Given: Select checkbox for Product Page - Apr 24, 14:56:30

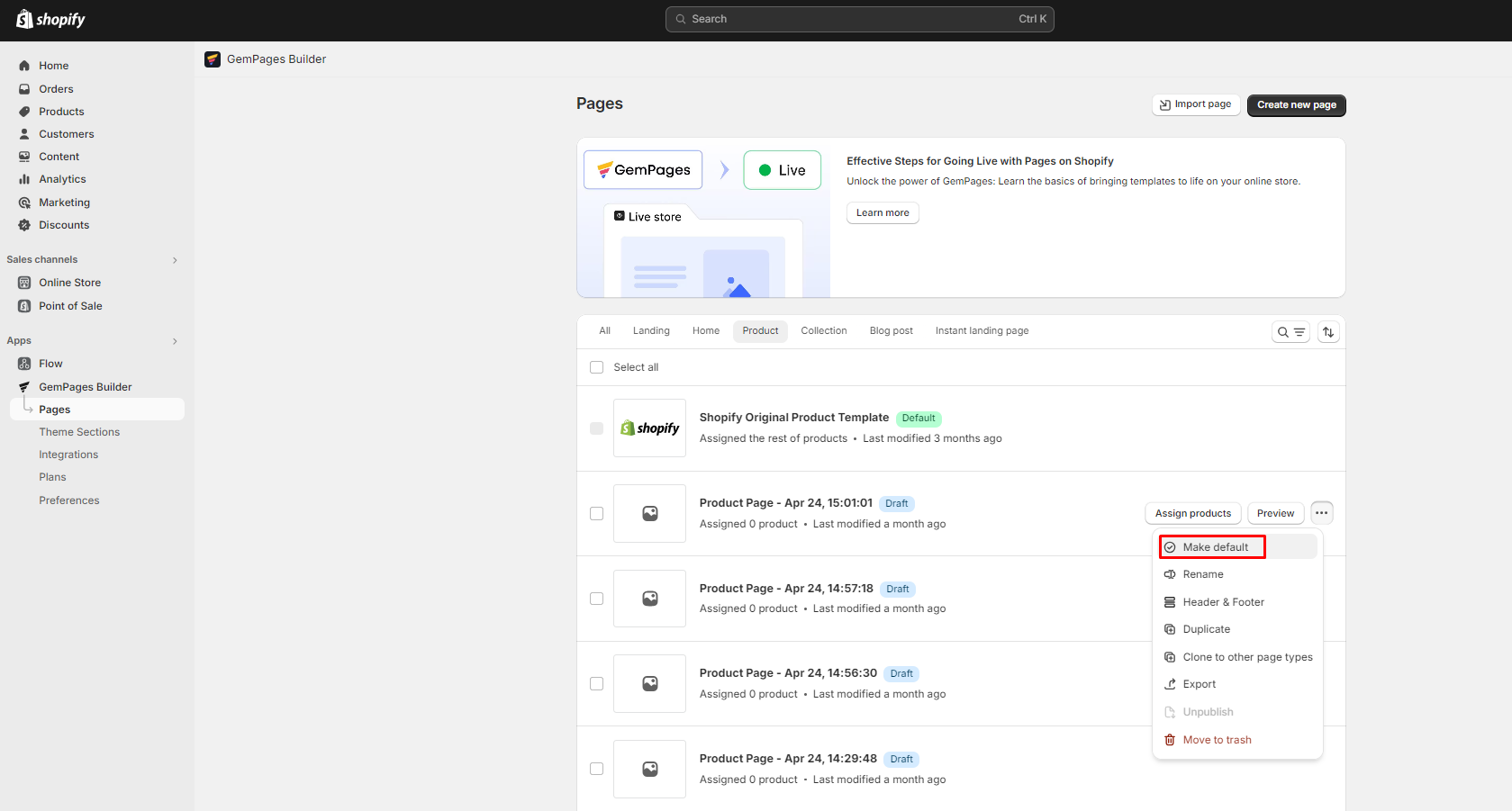Looking at the screenshot, I should click(596, 683).
